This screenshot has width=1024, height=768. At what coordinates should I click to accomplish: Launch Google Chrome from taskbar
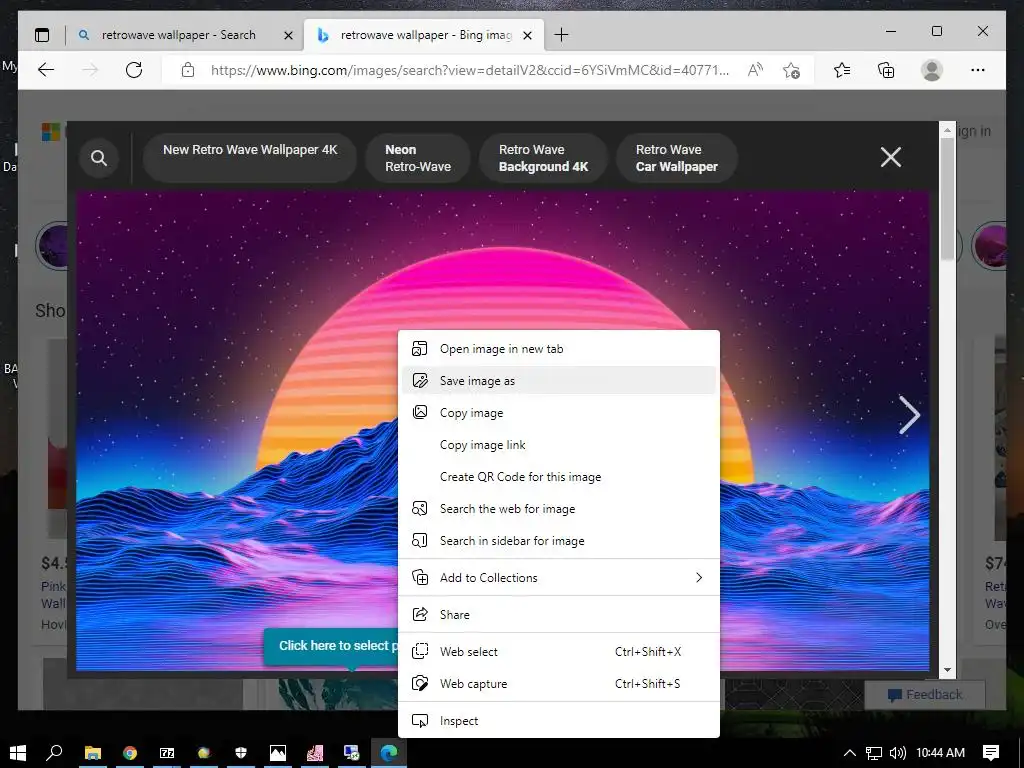pos(130,753)
